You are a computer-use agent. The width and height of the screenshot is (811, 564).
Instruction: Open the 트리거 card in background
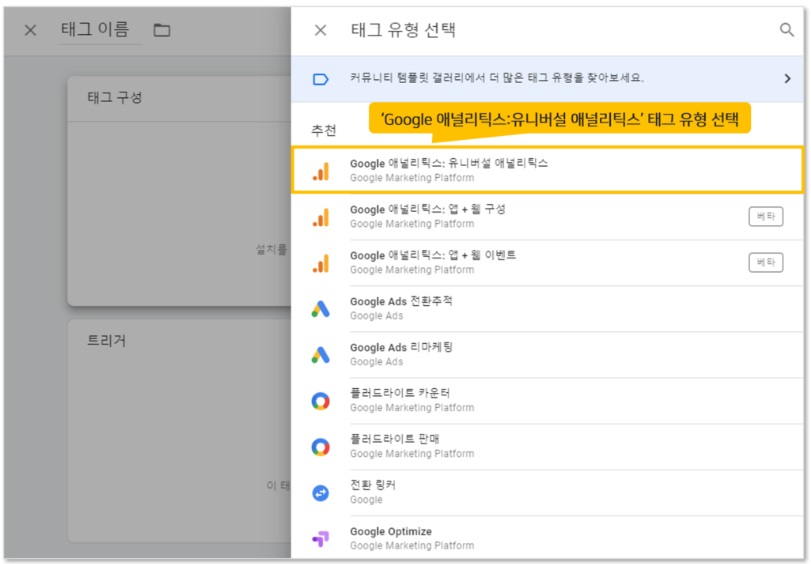(179, 431)
